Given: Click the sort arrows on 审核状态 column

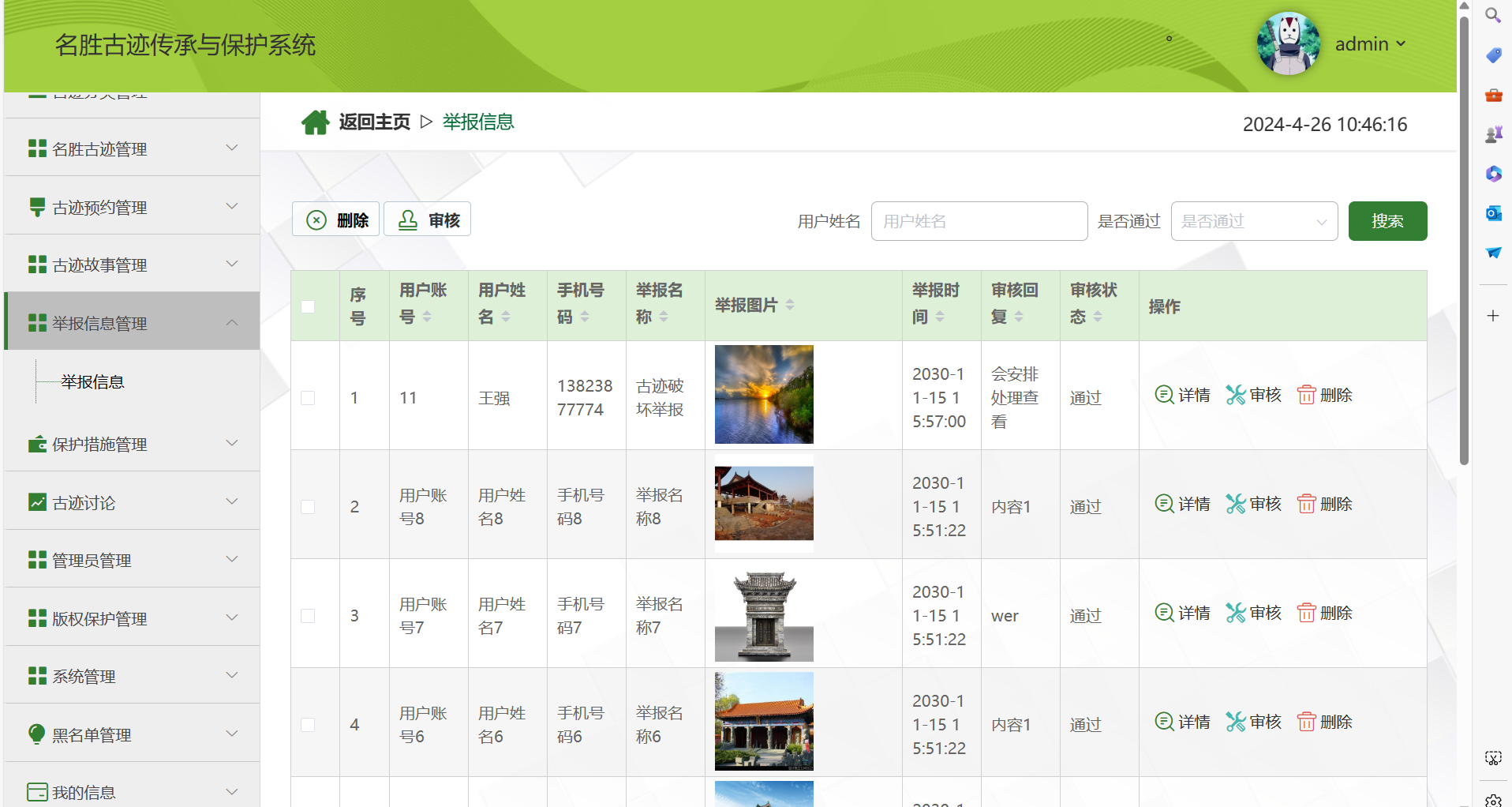Looking at the screenshot, I should coord(1098,317).
